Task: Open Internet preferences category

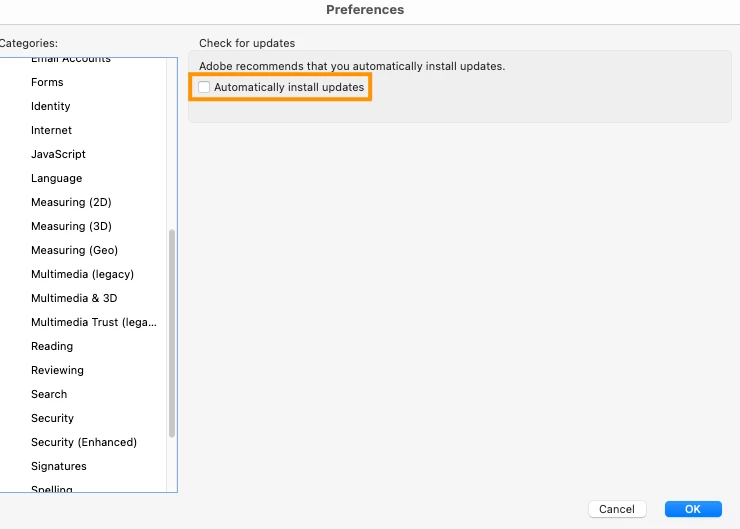Action: 52,130
